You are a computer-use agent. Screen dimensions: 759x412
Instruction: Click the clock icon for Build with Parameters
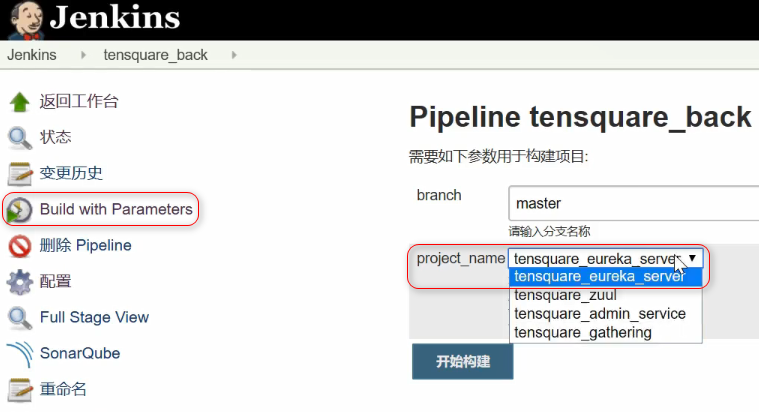click(x=19, y=210)
